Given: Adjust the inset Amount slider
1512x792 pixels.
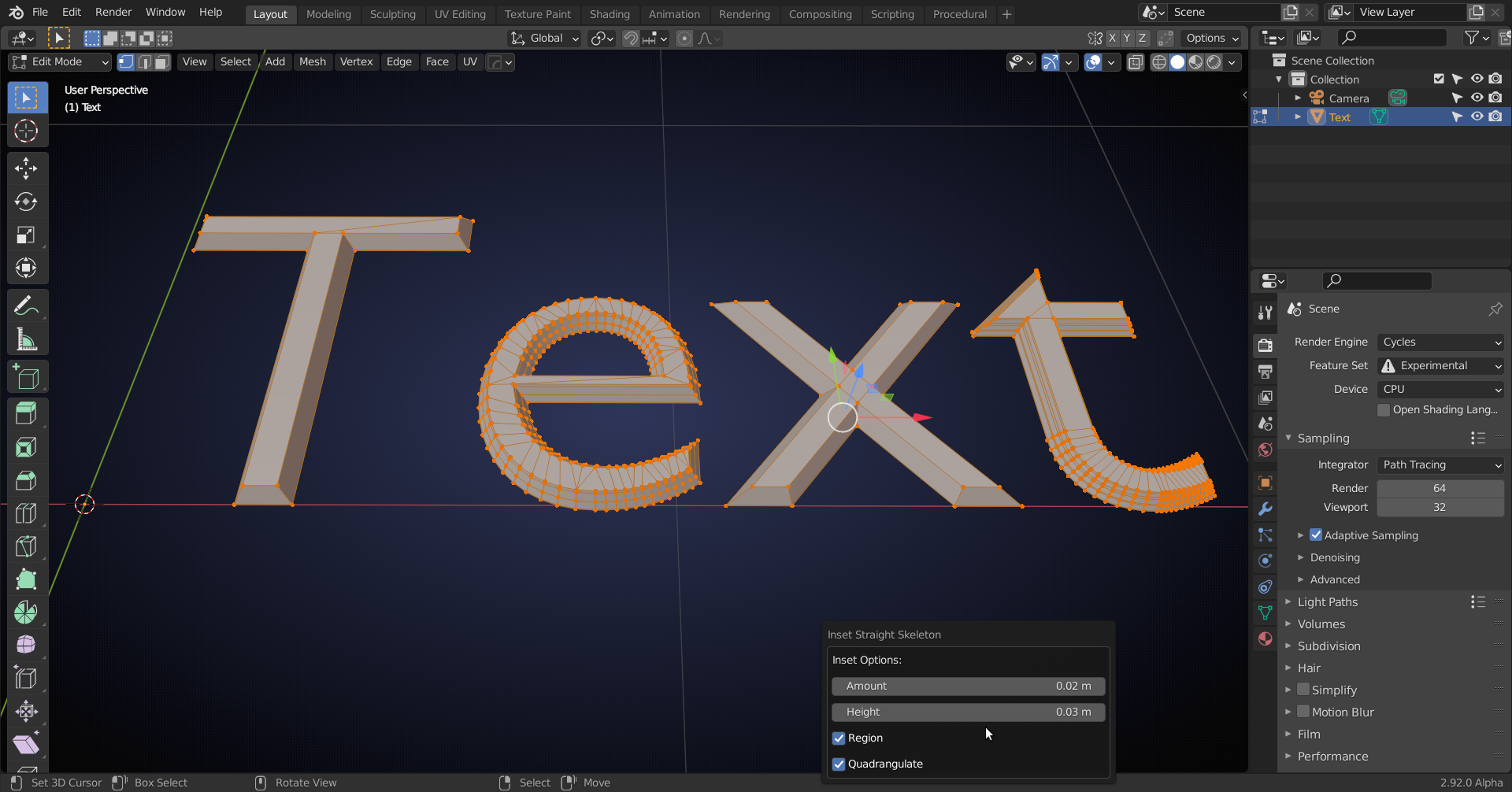Looking at the screenshot, I should (968, 687).
